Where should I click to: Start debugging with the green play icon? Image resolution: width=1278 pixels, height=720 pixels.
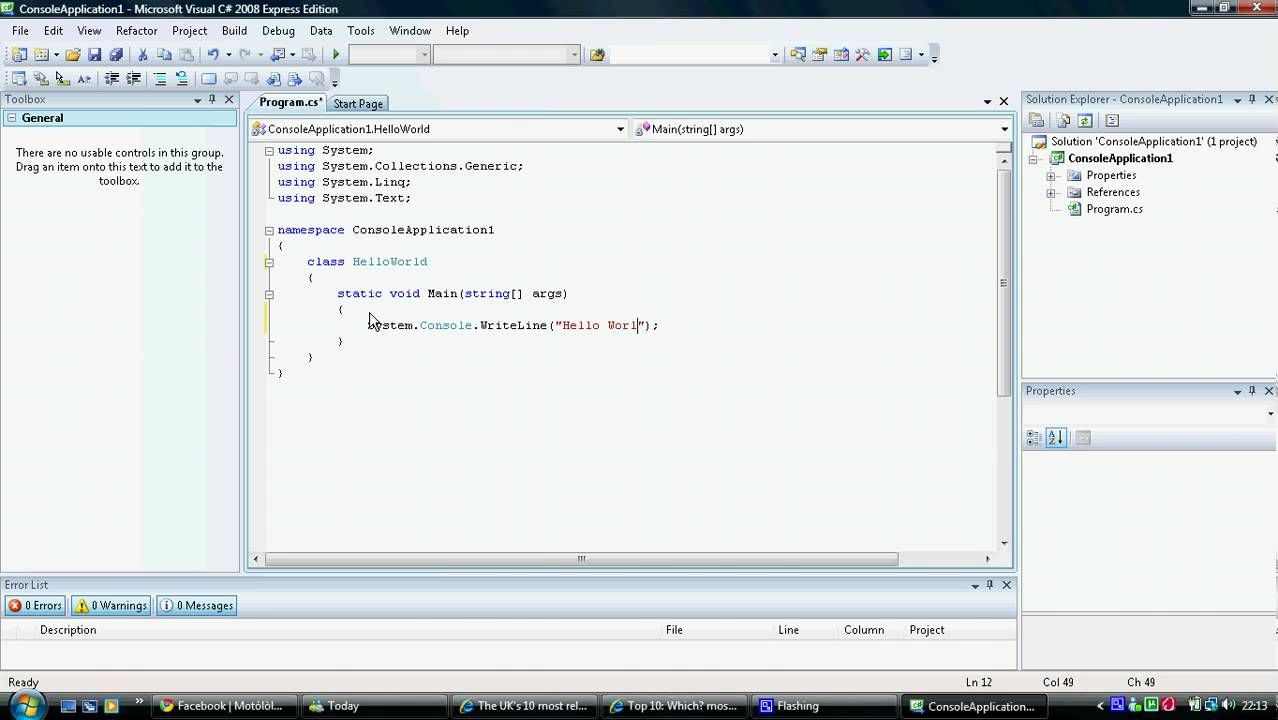(336, 55)
